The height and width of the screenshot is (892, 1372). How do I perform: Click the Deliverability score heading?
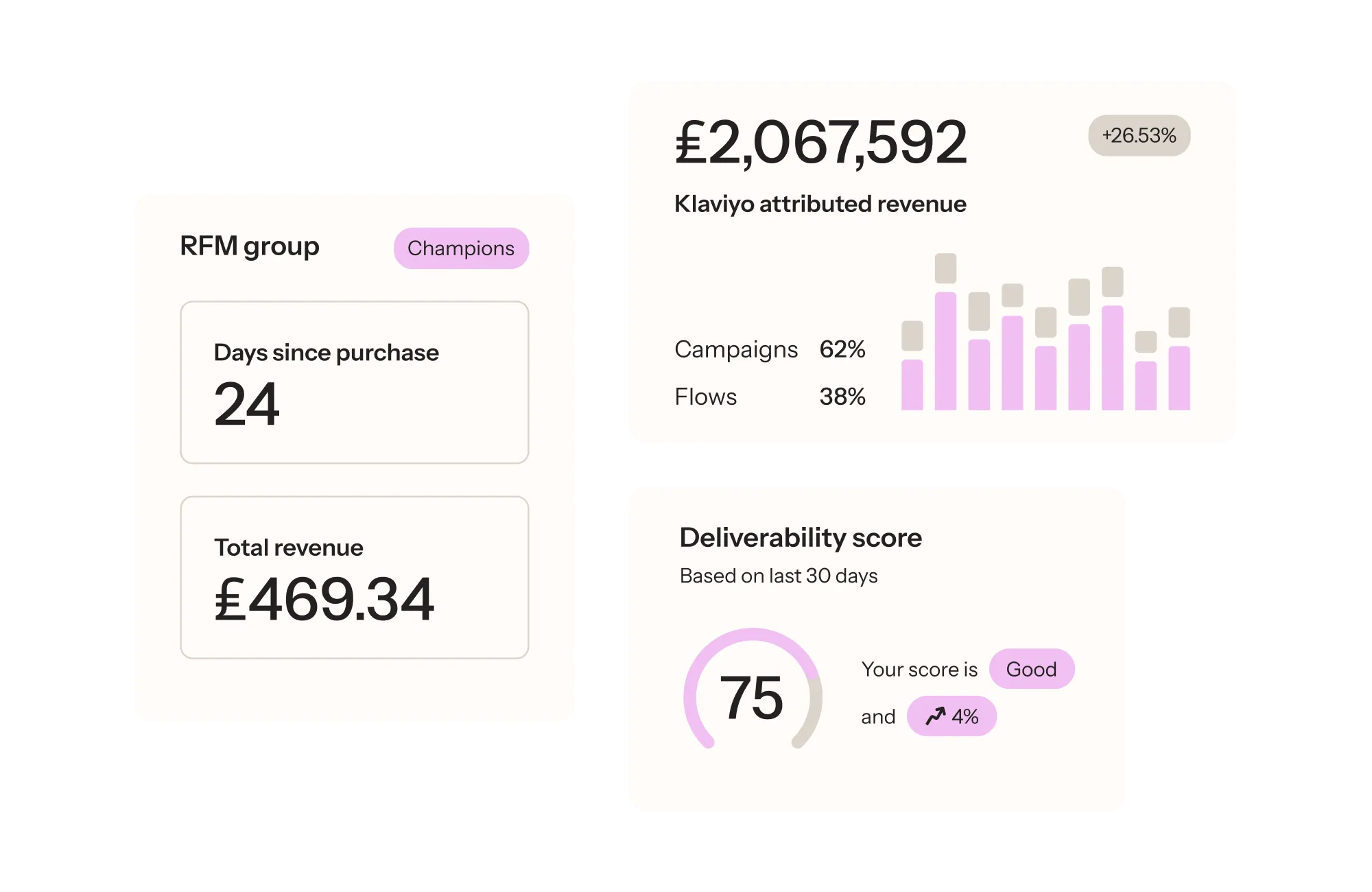800,538
